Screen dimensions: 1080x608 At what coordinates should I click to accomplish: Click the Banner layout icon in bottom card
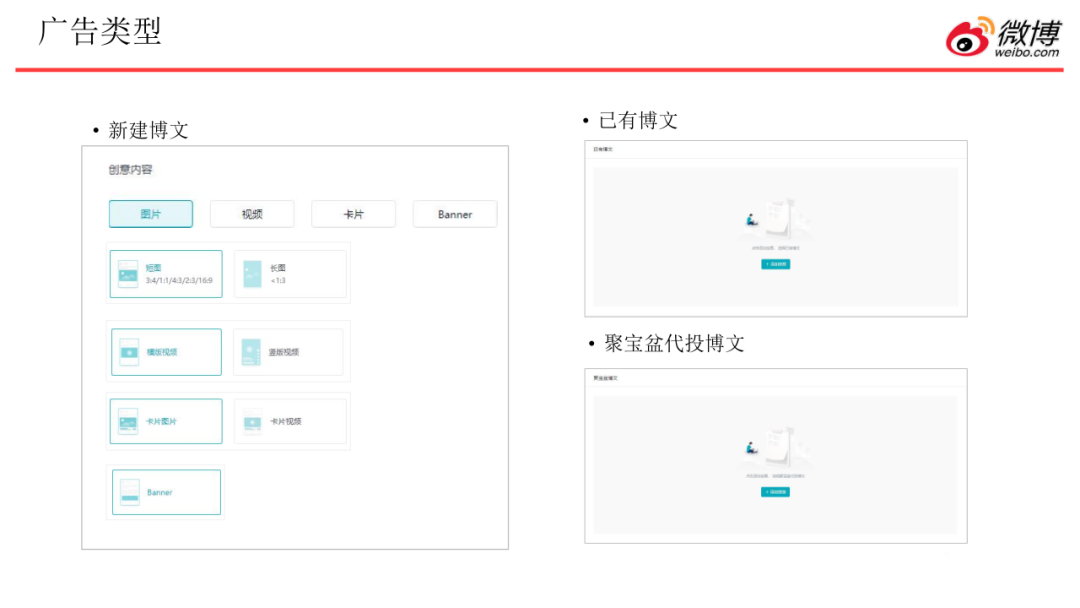pyautogui.click(x=130, y=492)
